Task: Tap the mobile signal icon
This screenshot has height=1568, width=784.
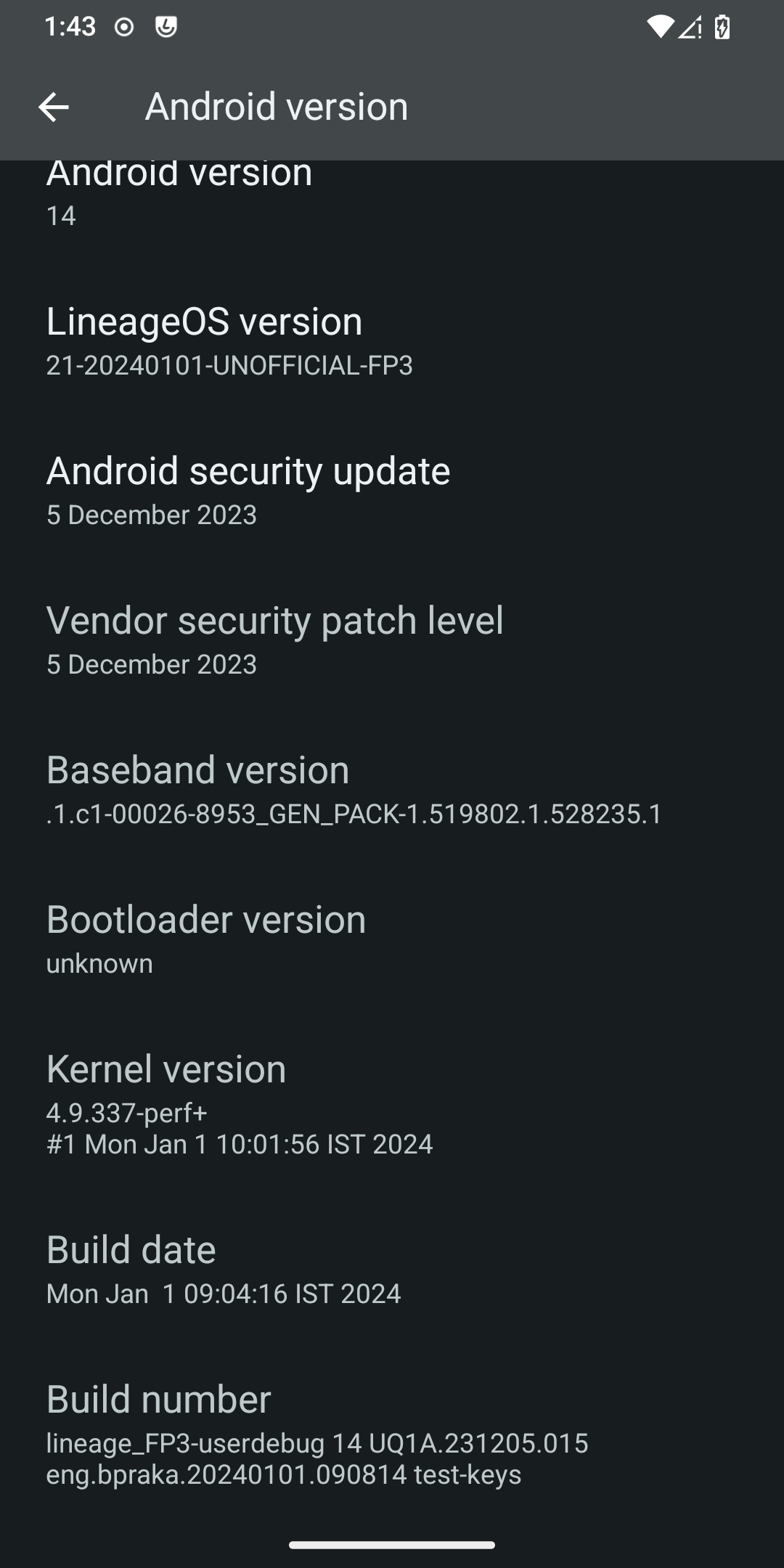Action: pos(690,28)
